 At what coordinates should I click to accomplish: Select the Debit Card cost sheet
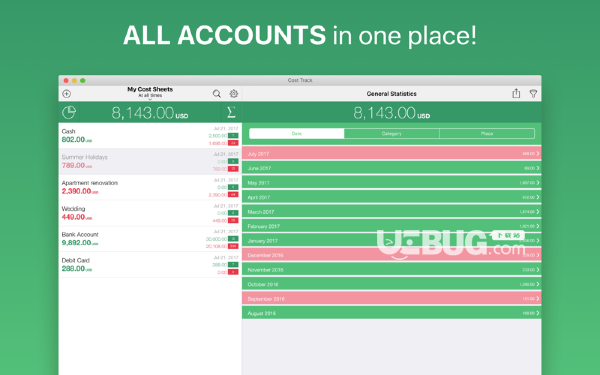150,265
